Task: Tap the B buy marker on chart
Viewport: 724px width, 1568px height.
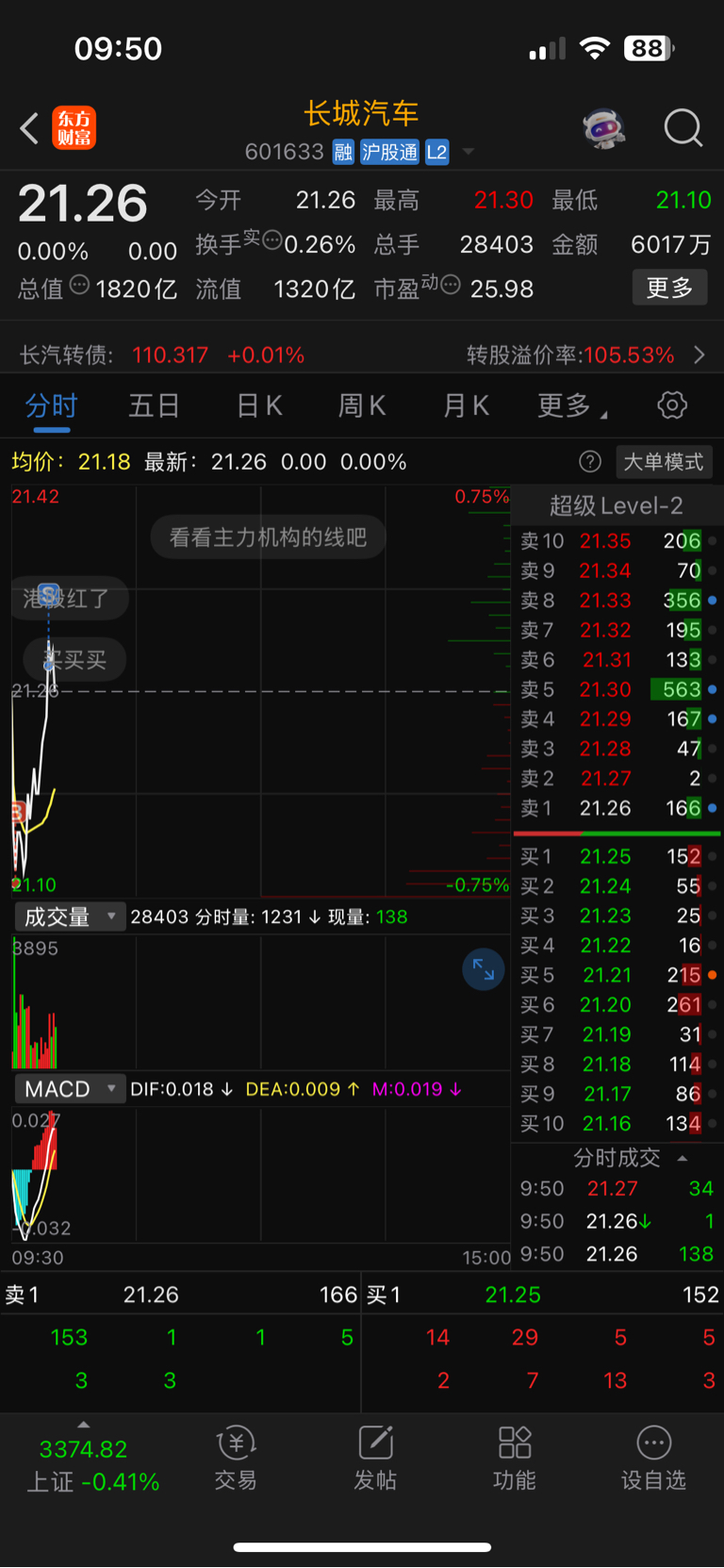Action: coord(18,812)
